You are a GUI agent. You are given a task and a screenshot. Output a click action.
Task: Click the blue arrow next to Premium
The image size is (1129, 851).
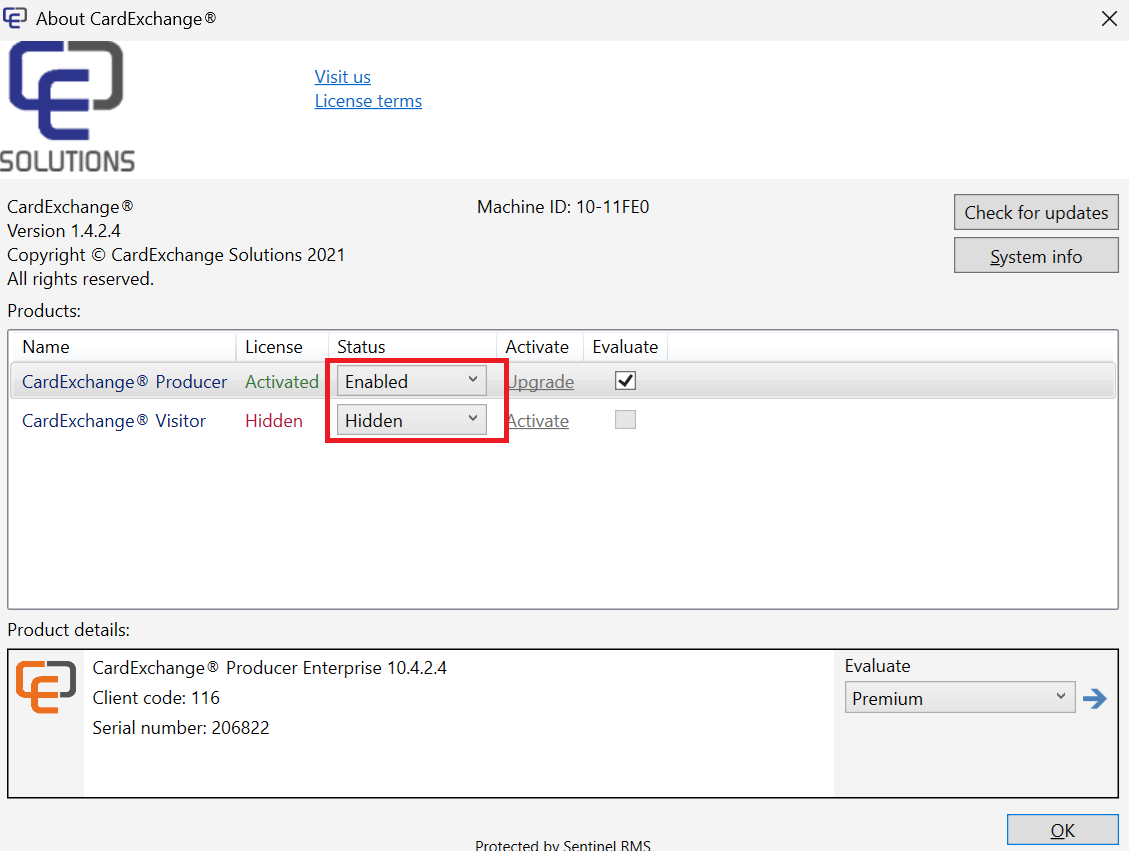(1094, 698)
